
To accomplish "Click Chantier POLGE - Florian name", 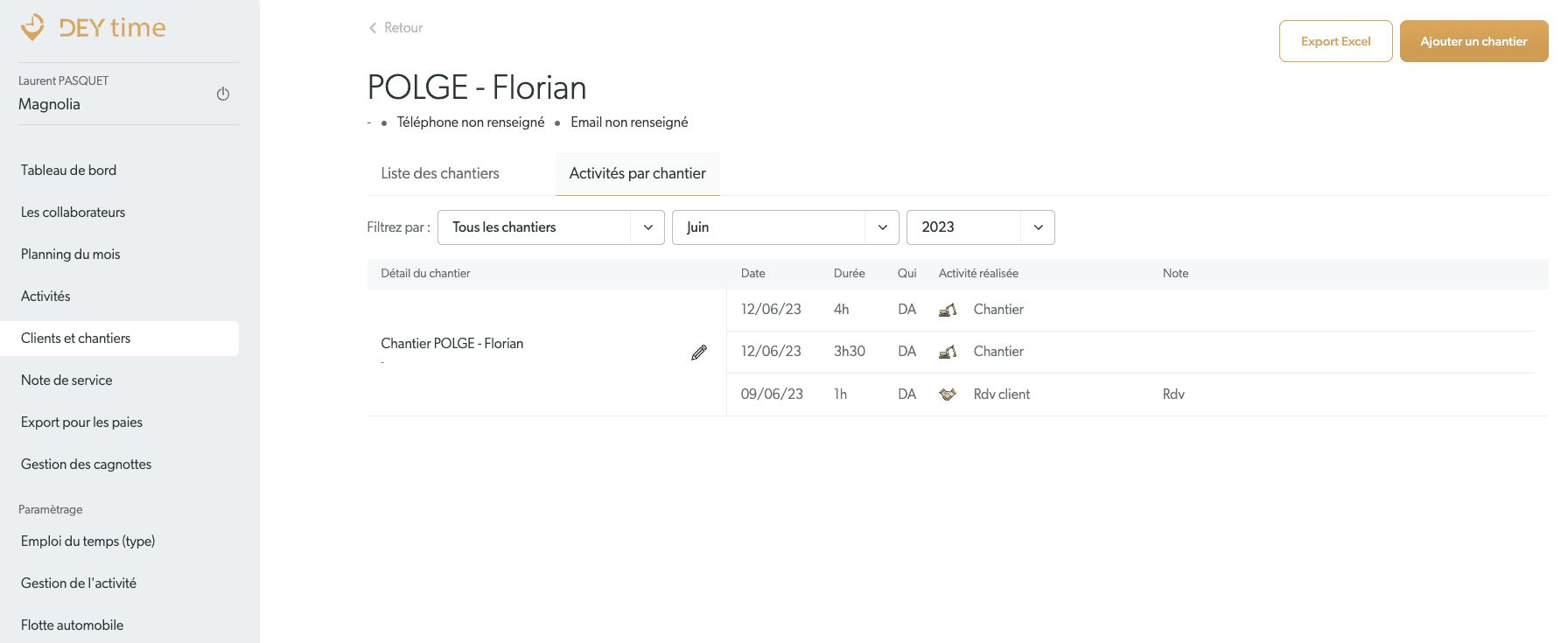I will coord(452,344).
